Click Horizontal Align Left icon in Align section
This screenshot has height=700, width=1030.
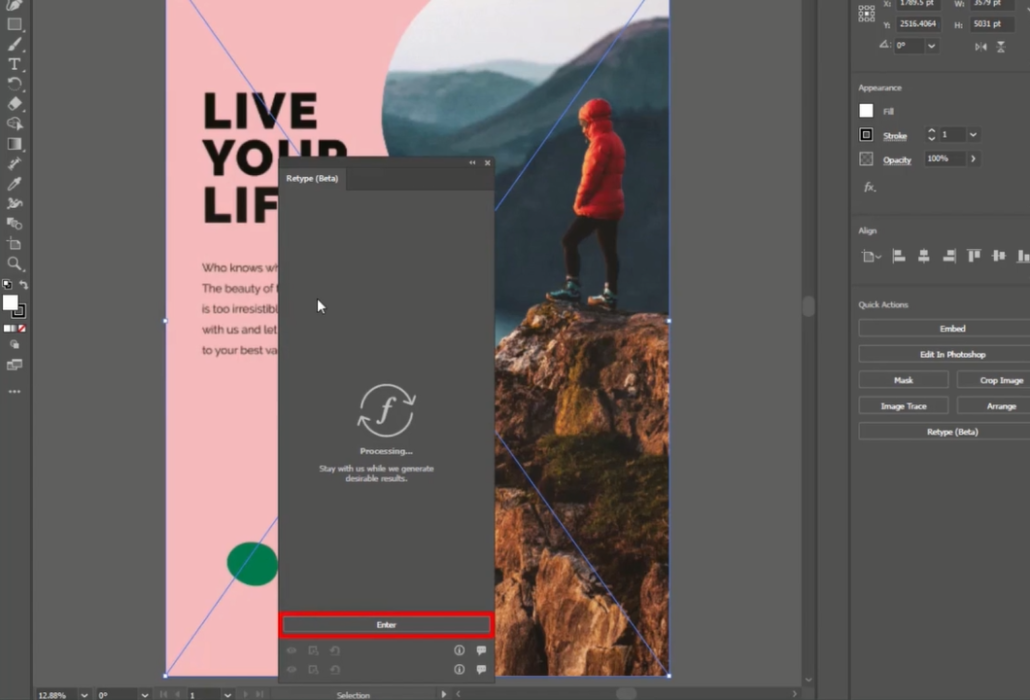pos(898,256)
